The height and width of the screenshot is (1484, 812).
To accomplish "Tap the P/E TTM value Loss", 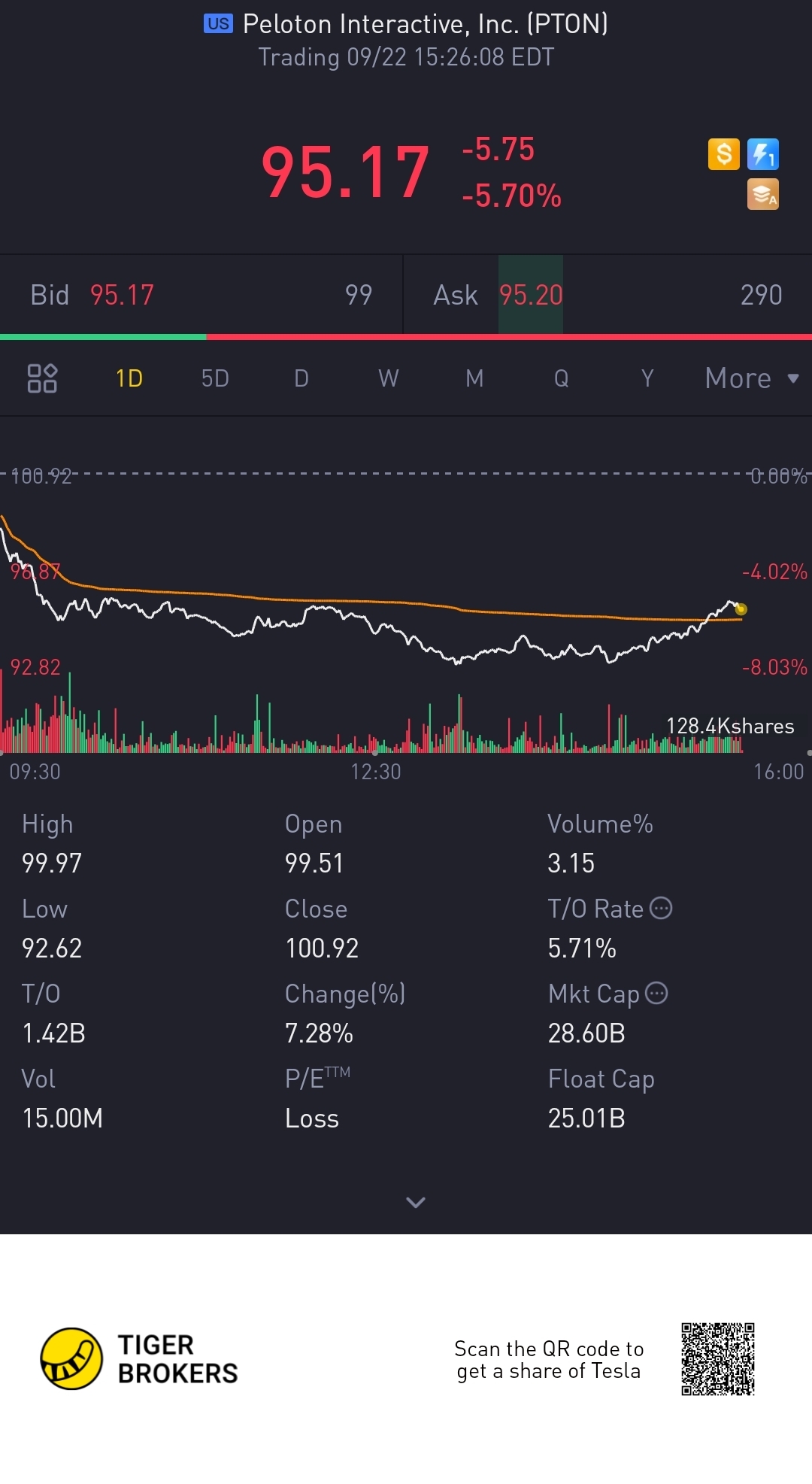I will pos(312,1118).
